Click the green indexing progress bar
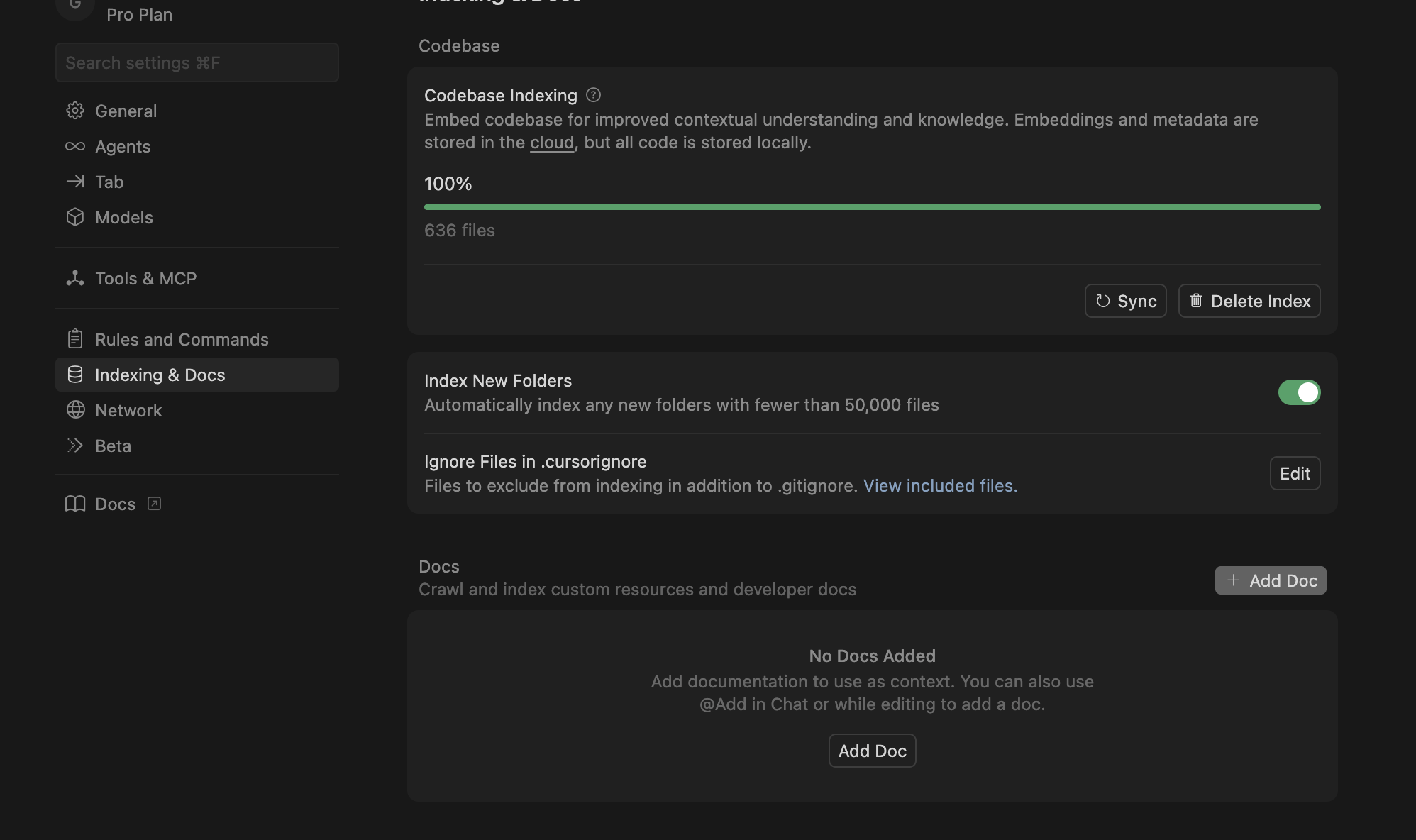Screen dimensions: 1416x840 point(873,207)
